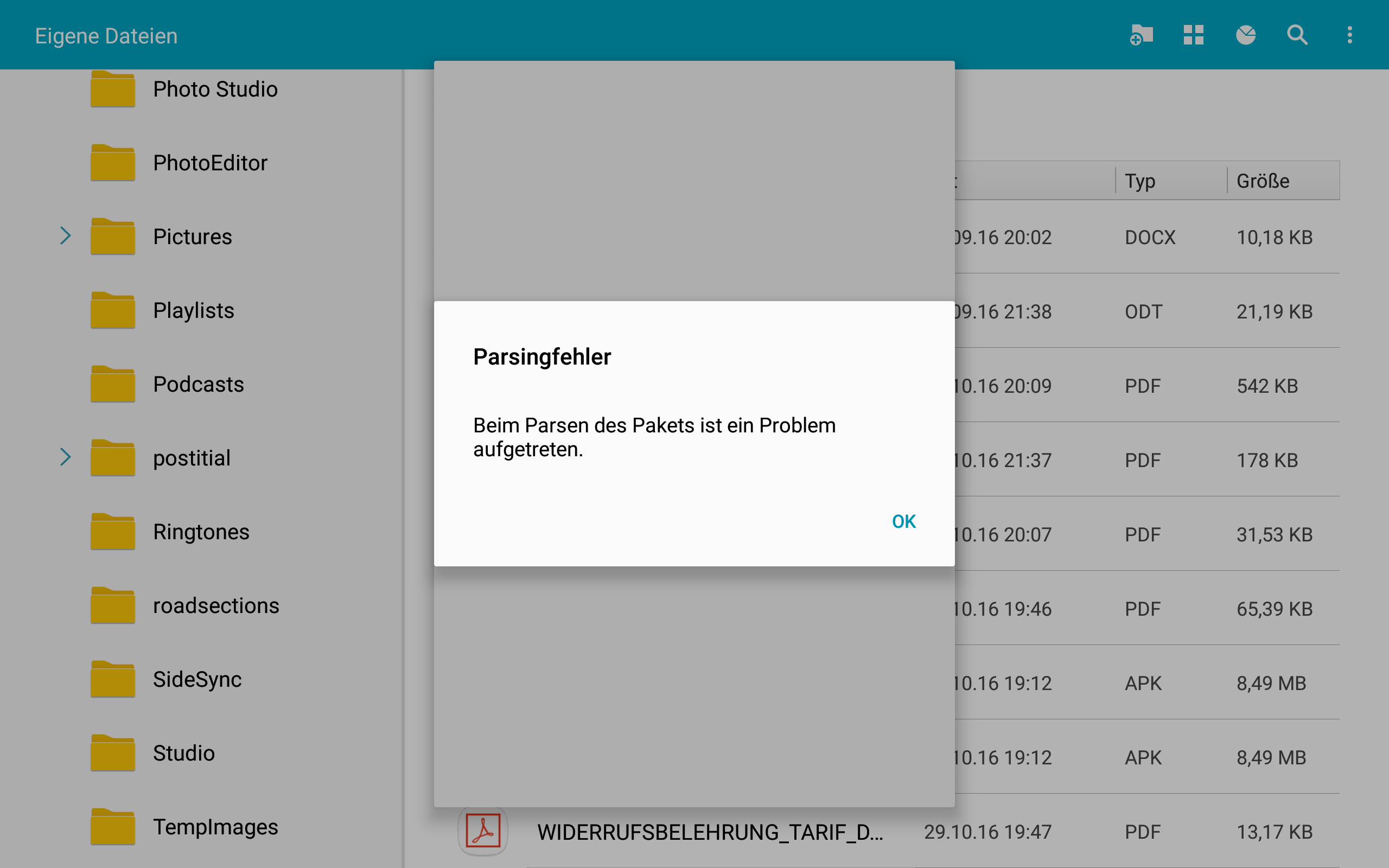Select the TempImages folder icon
The image size is (1389, 868).
click(x=112, y=827)
